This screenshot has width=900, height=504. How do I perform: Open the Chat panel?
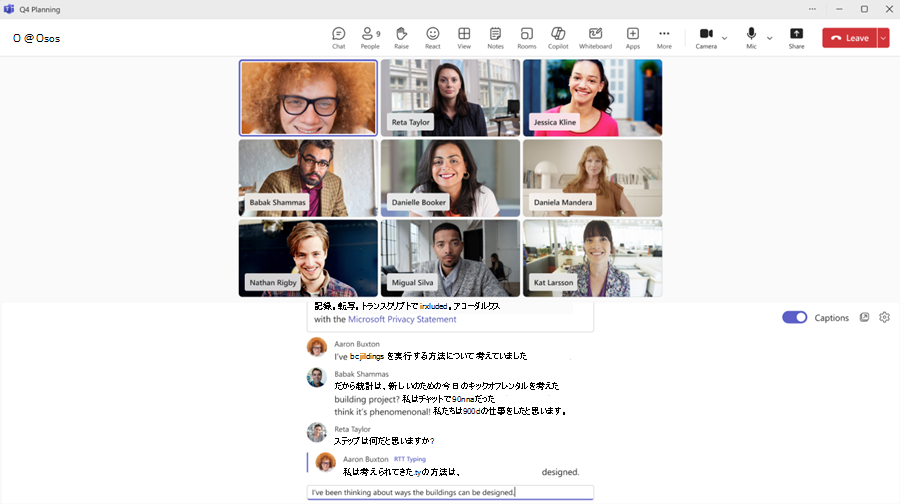pos(339,38)
